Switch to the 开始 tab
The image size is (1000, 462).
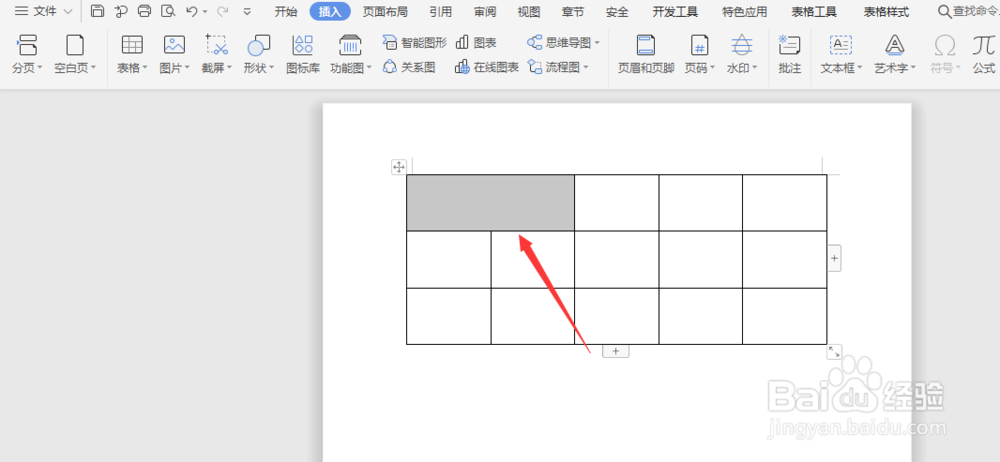coord(286,11)
